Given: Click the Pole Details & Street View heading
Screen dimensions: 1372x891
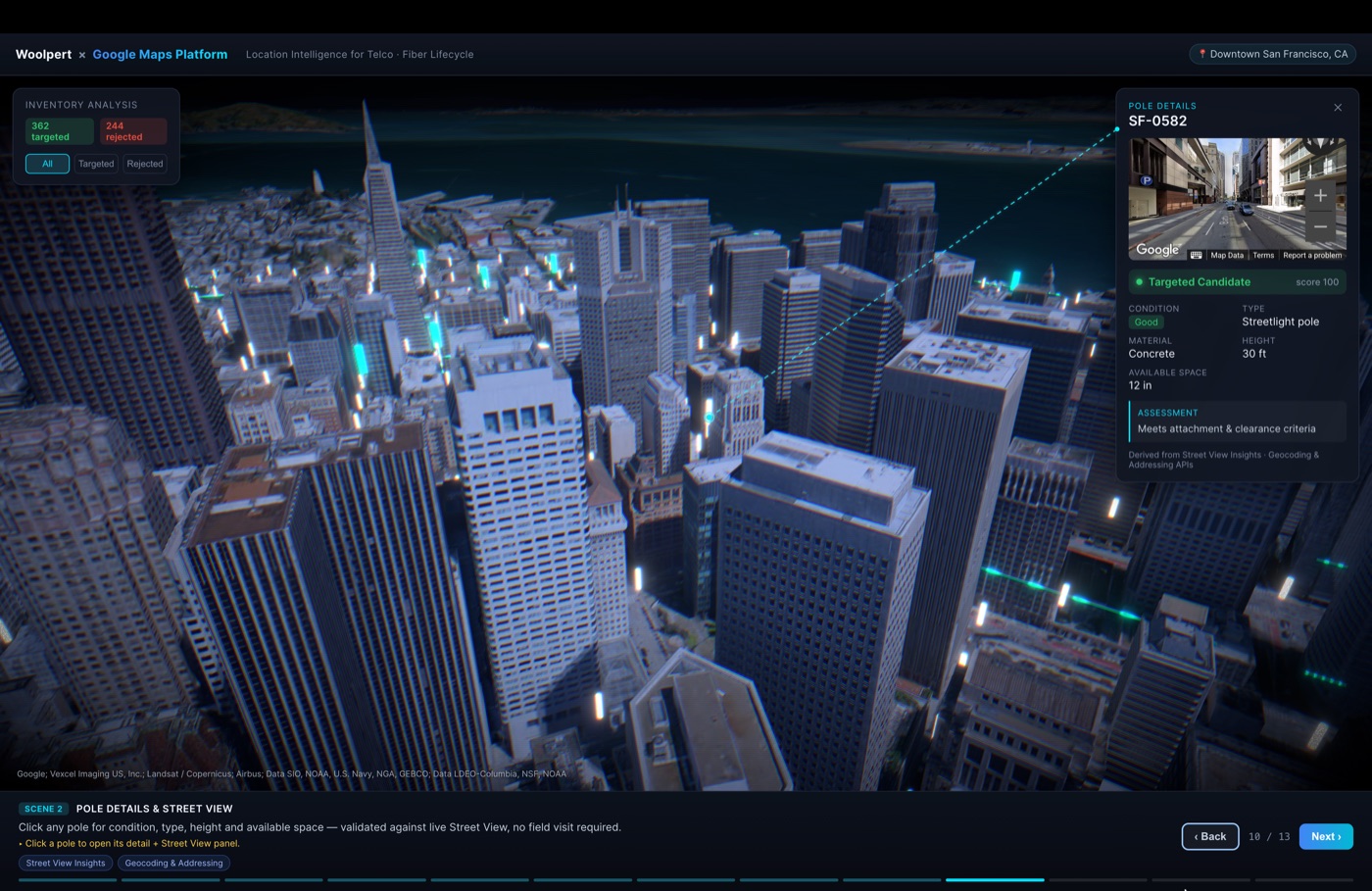Looking at the screenshot, I should click(155, 809).
